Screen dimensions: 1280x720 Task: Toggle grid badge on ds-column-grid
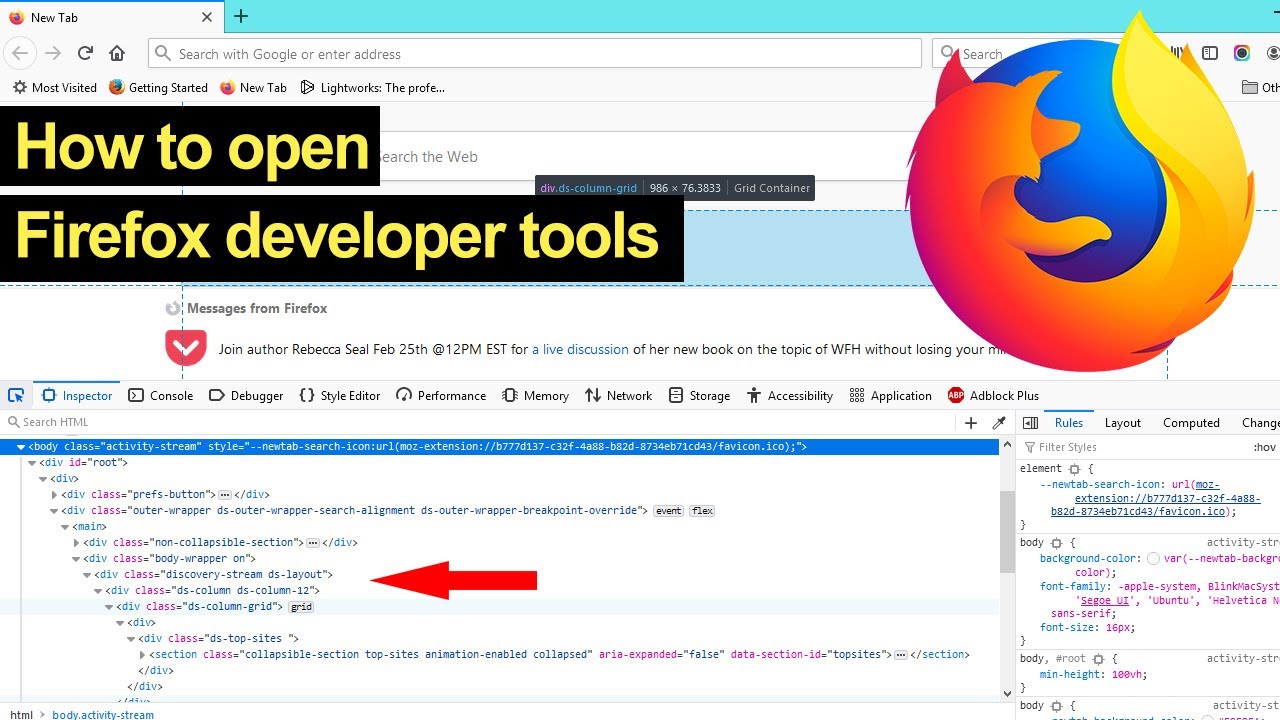301,607
